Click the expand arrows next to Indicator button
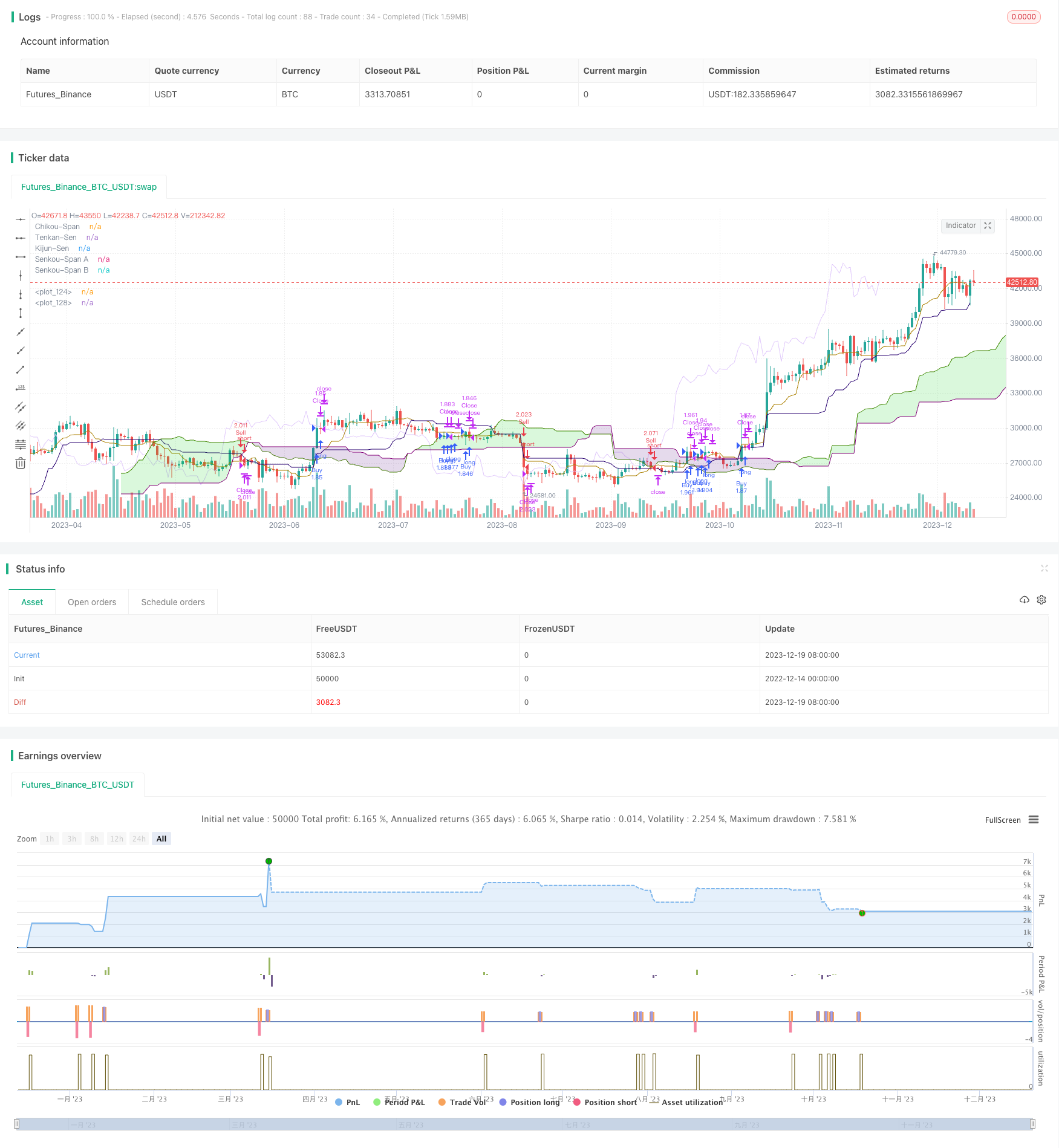 pos(987,225)
